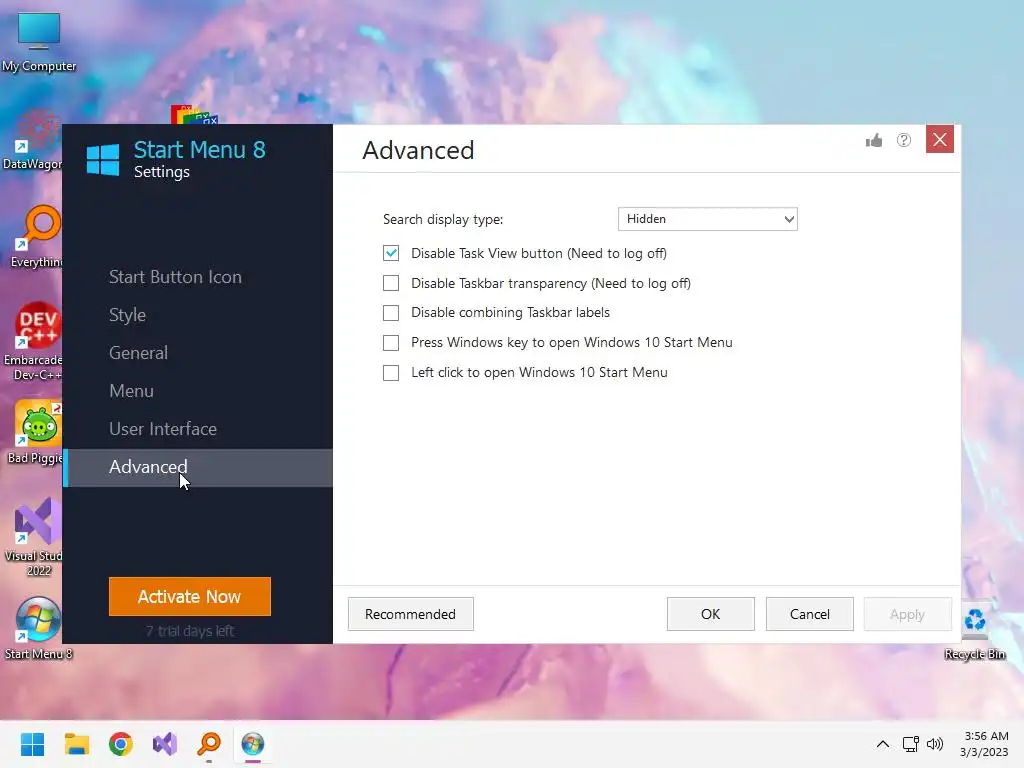Select Everything desktop shortcut

tap(37, 237)
